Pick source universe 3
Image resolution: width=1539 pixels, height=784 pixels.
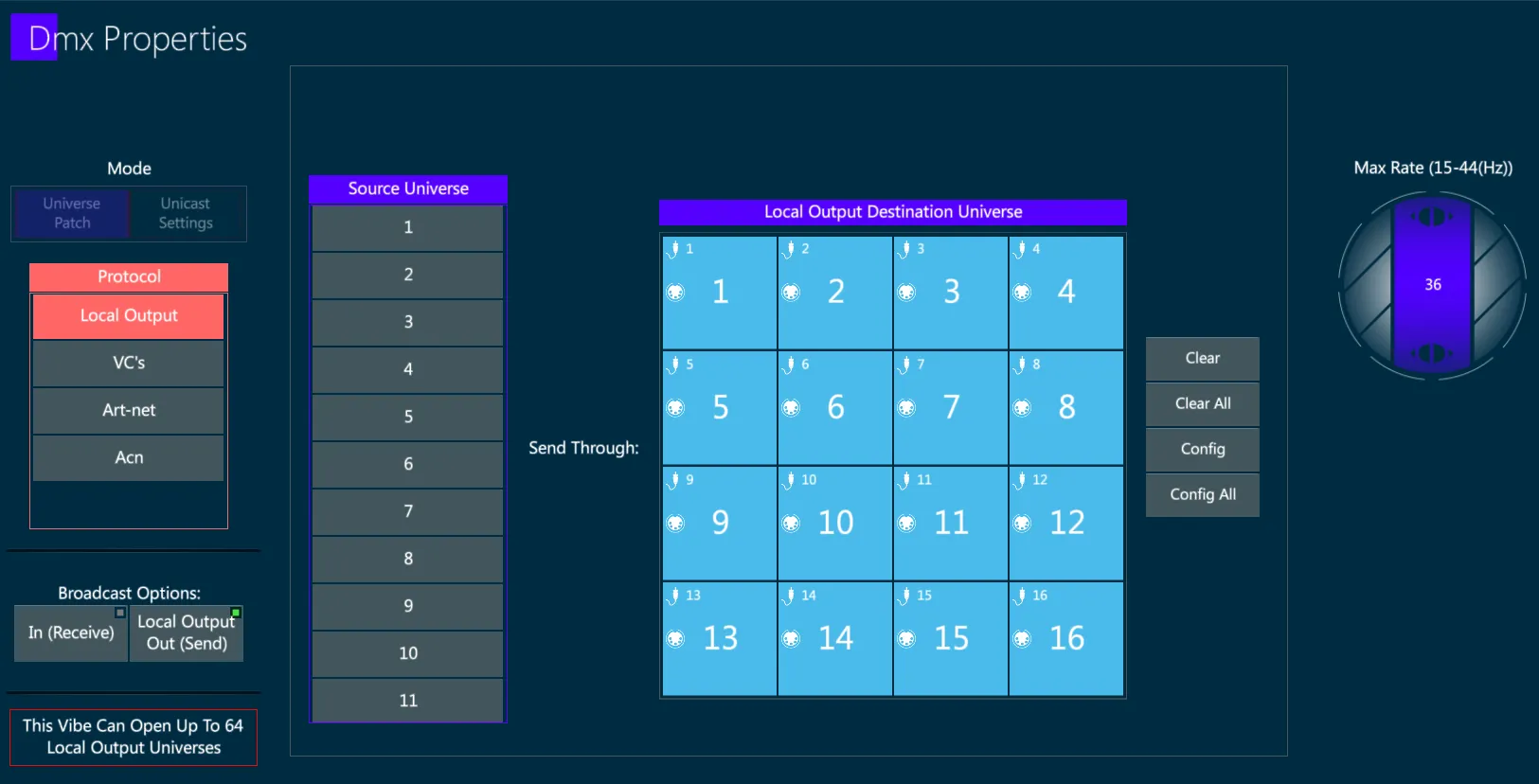point(408,322)
